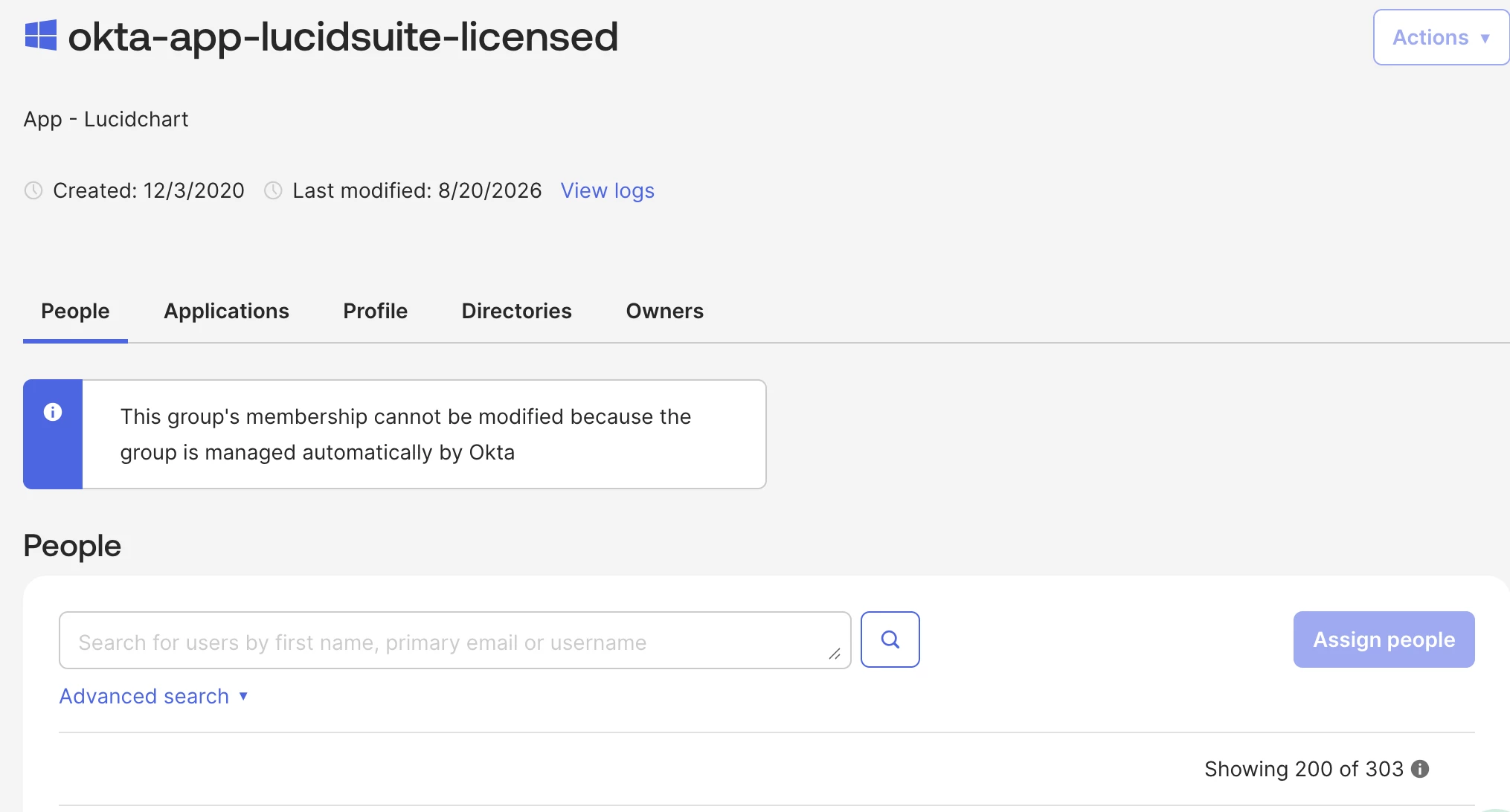
Task: Select the People tab
Action: 75,311
